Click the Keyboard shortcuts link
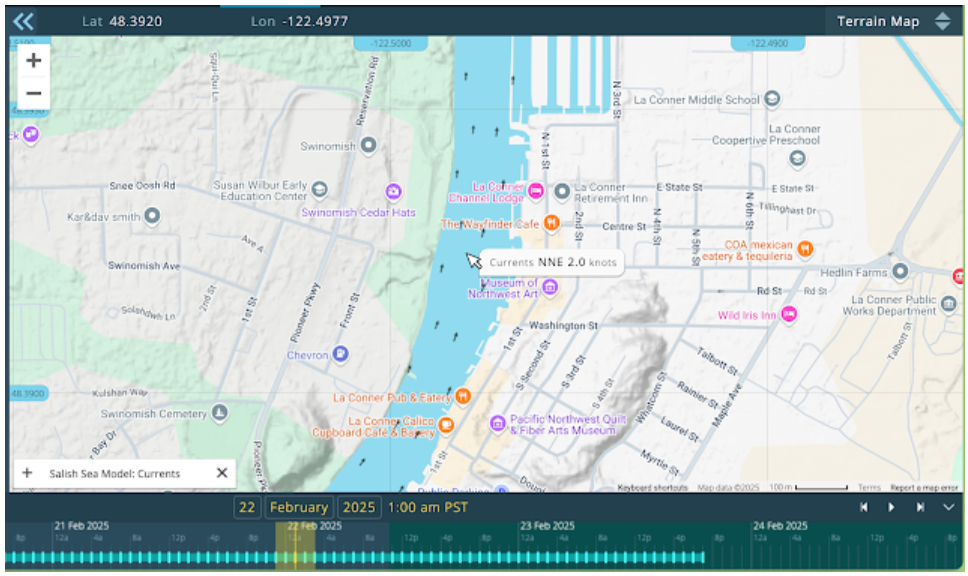Screen dimensions: 968x576 click(653, 488)
